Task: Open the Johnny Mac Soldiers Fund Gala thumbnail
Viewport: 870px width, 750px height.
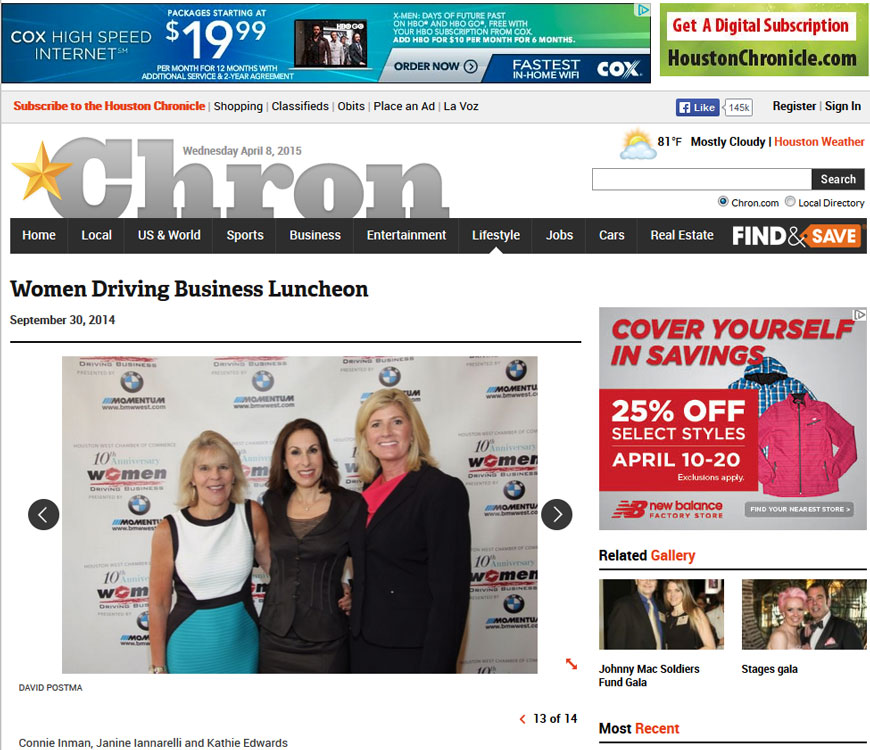Action: [x=661, y=614]
